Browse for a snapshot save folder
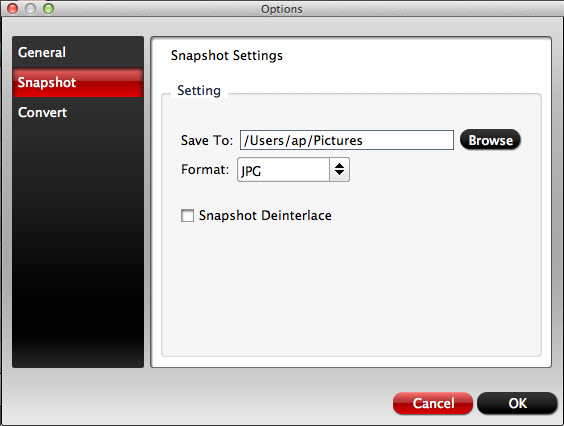Screen dimensions: 564x426 [x=490, y=140]
